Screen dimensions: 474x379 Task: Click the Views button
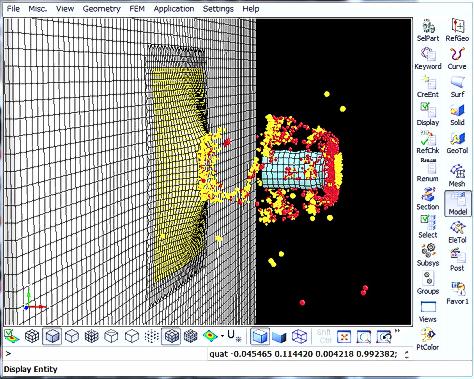coord(428,312)
